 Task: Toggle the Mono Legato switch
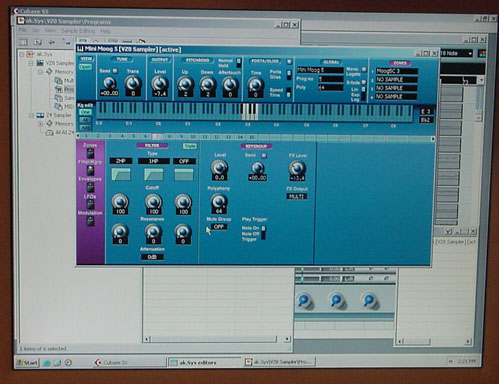tap(364, 69)
